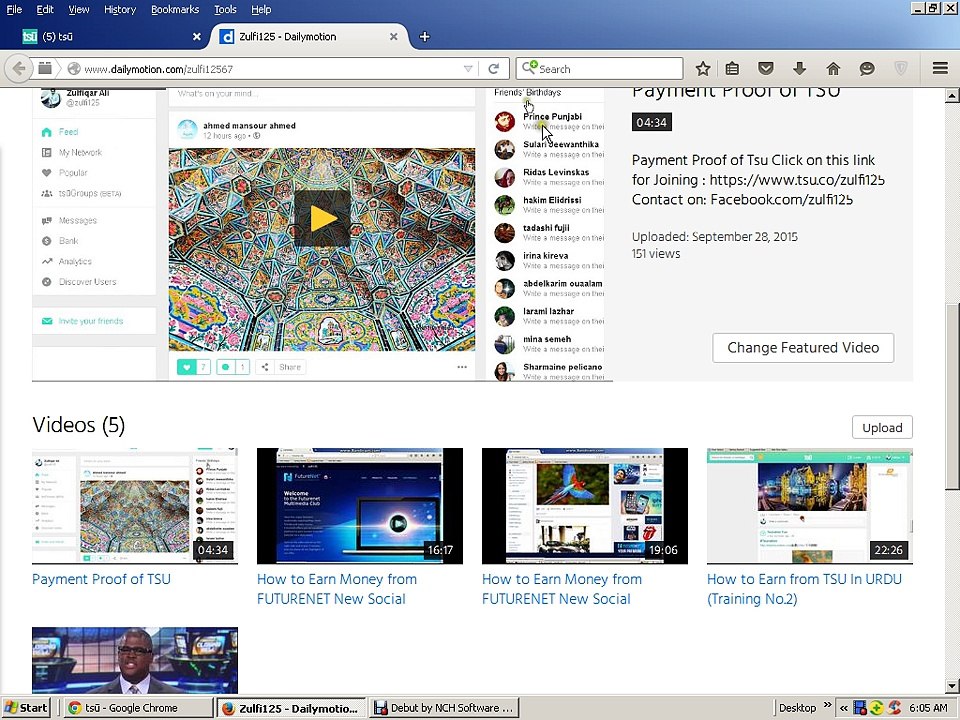Click the Share icon under the post
This screenshot has width=960, height=720.
265,367
